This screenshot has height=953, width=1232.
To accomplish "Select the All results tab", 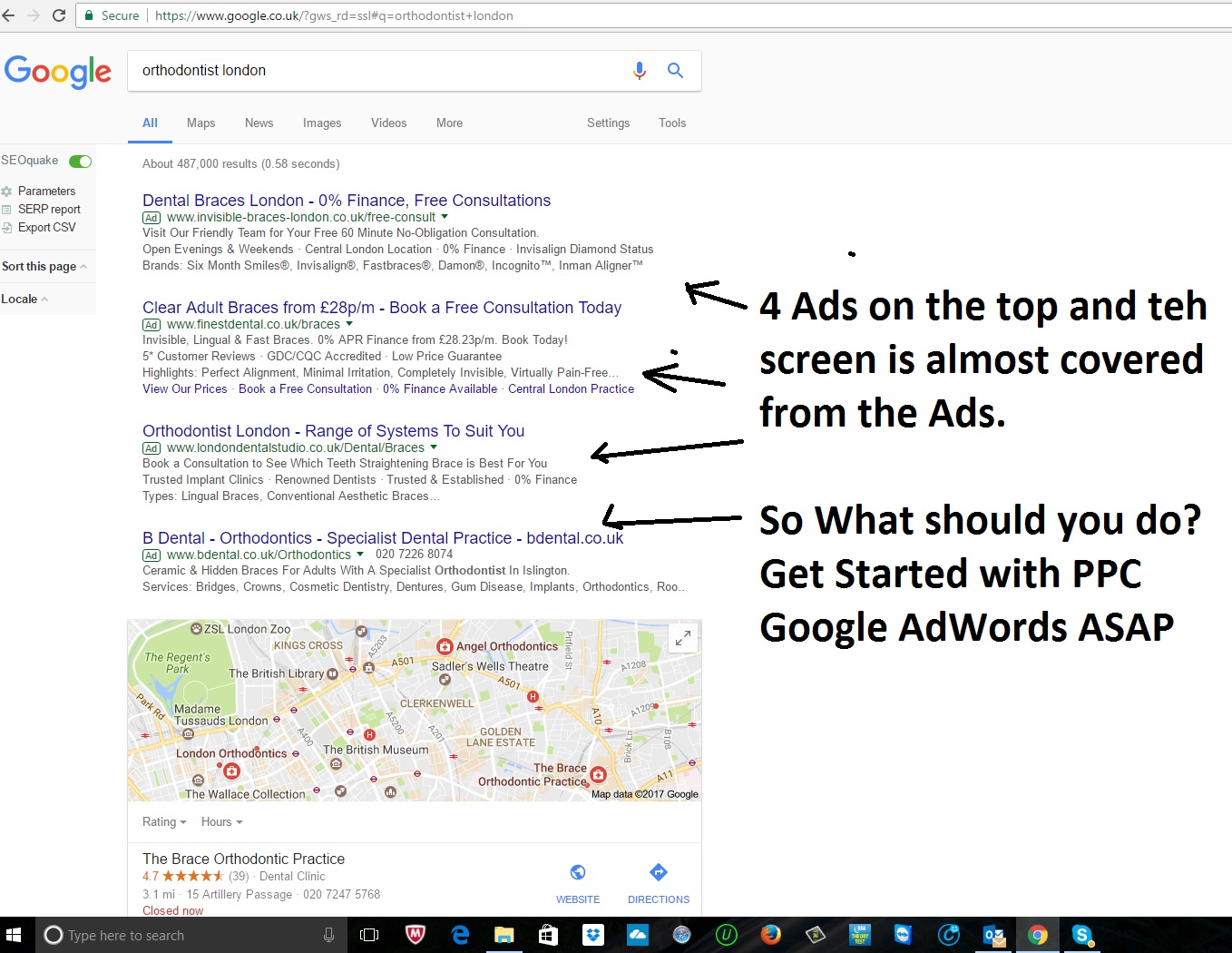I will (150, 123).
